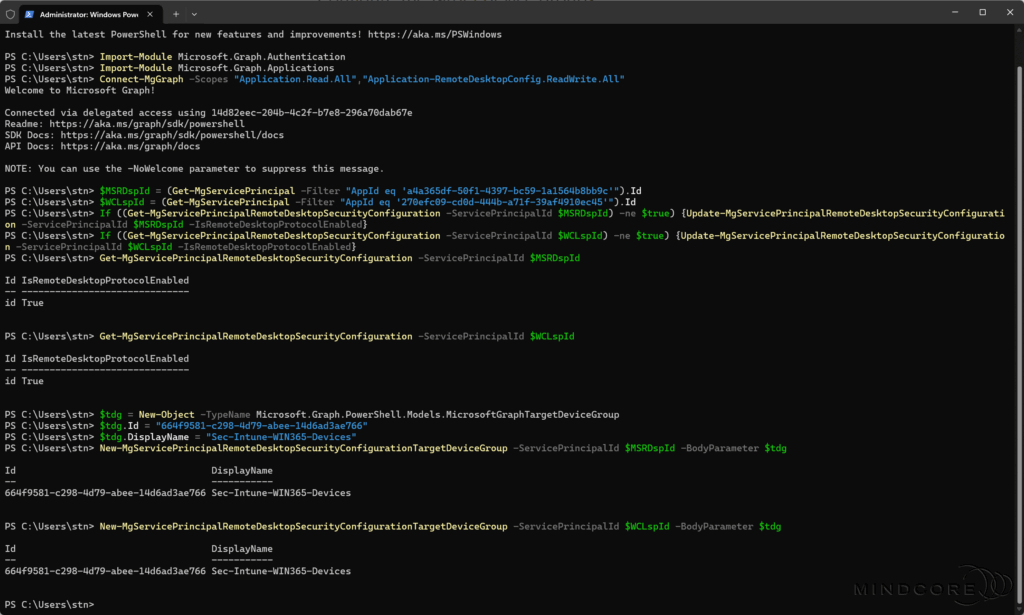Click the delegated access ID 14d82eec line
The width and height of the screenshot is (1024, 615).
pyautogui.click(x=208, y=112)
